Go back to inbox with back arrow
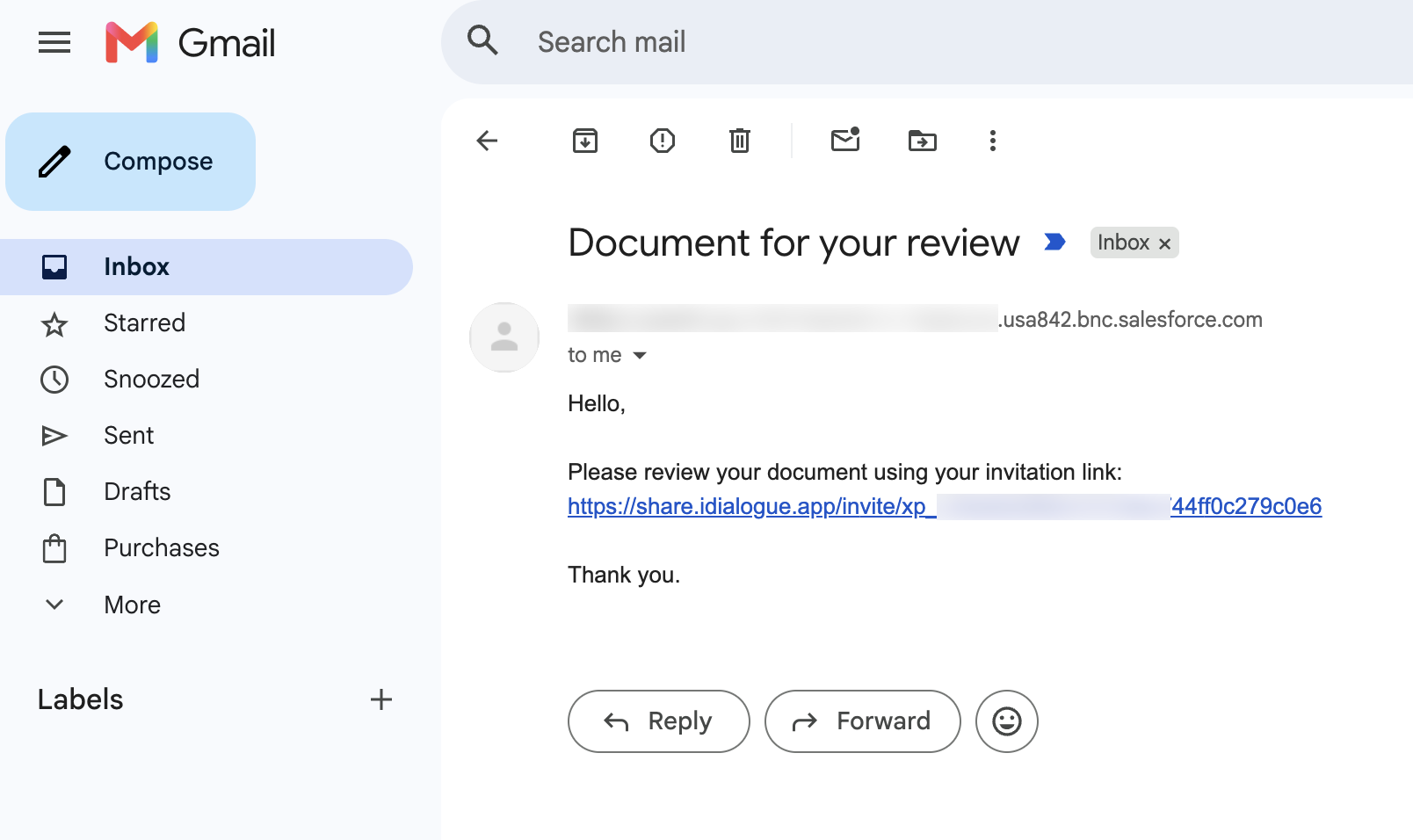The height and width of the screenshot is (840, 1413). click(x=487, y=141)
